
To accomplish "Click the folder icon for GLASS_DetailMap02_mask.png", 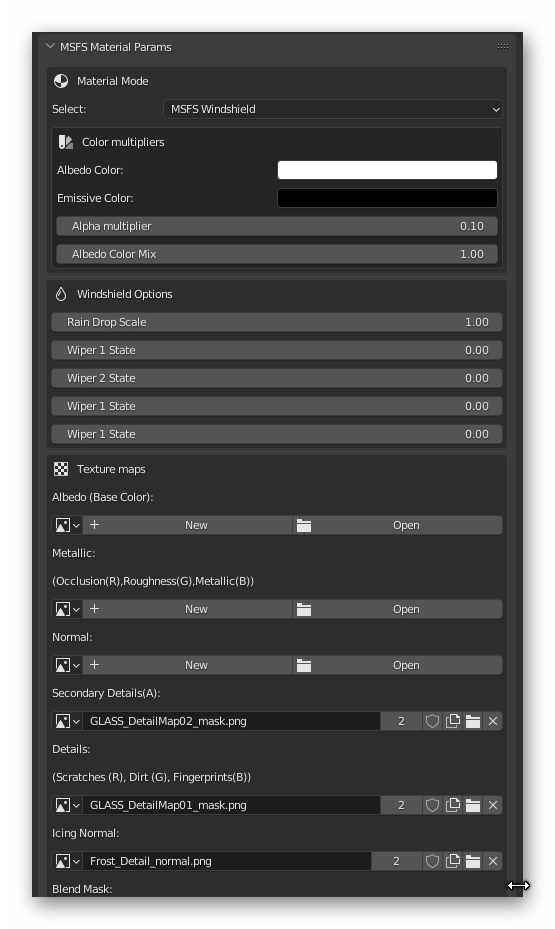I will (x=473, y=721).
